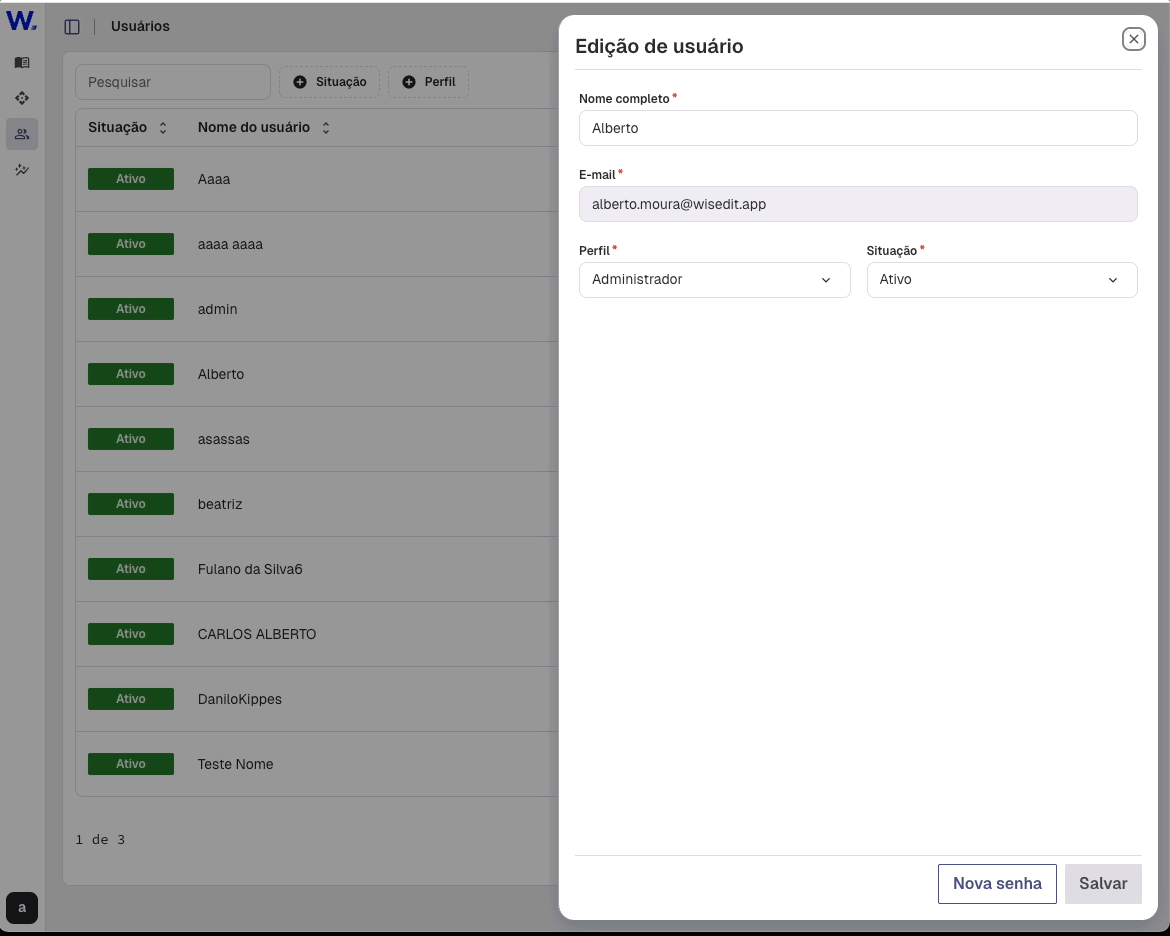
Task: Add a Situação filter above the table
Action: tap(329, 82)
